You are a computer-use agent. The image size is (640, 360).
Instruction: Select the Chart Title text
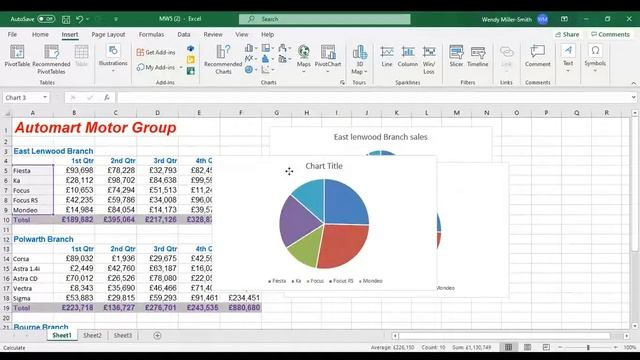click(324, 166)
